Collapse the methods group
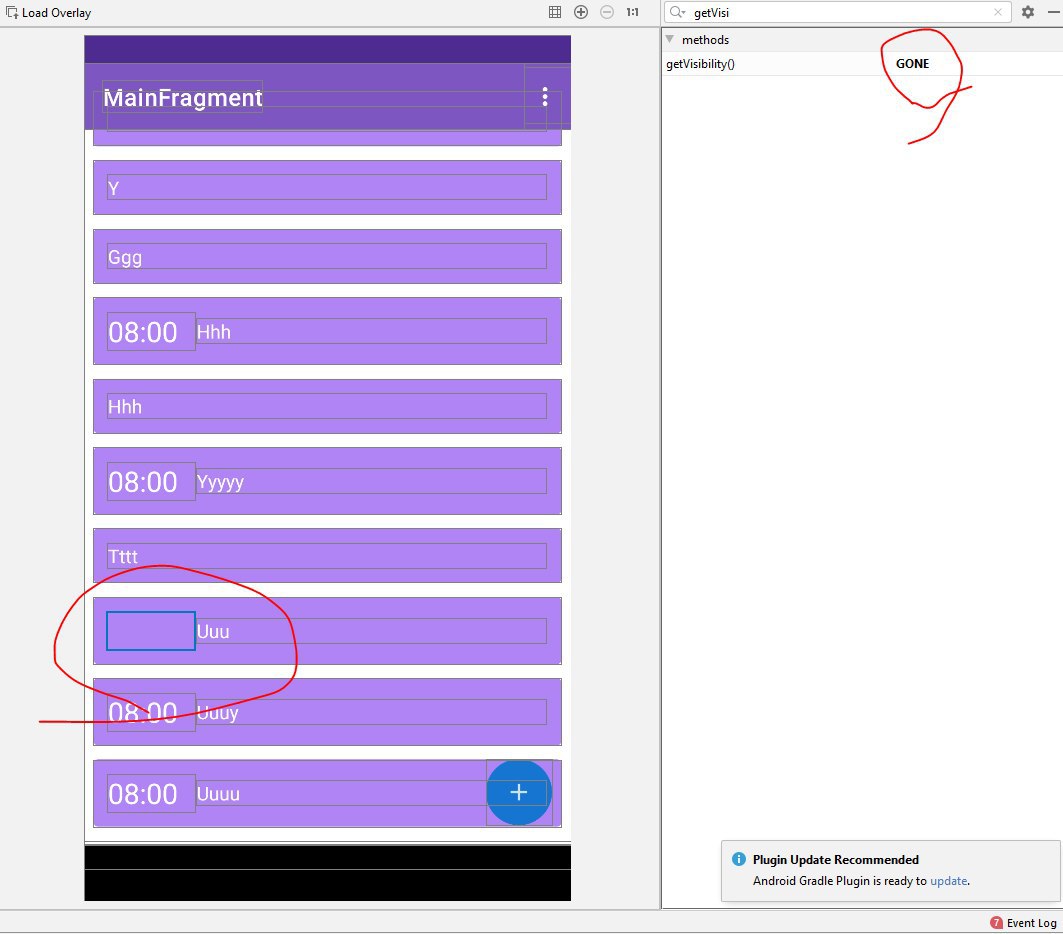This screenshot has width=1063, height=934. (670, 39)
